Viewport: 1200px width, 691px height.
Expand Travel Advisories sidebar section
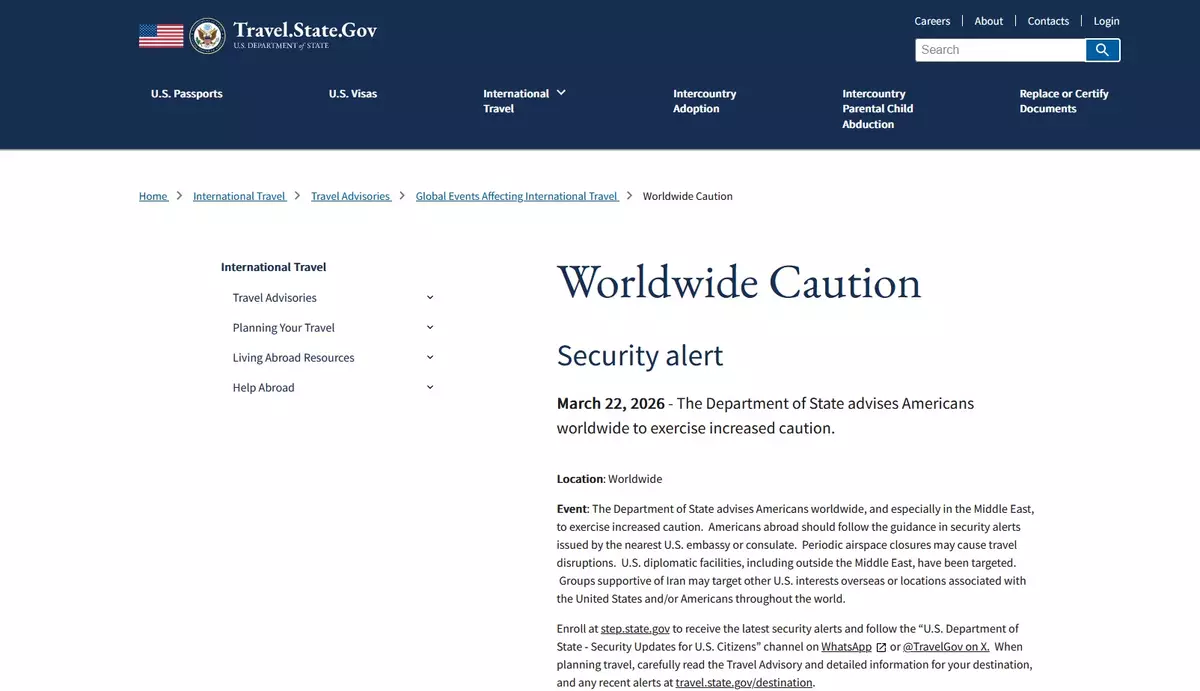click(x=430, y=298)
